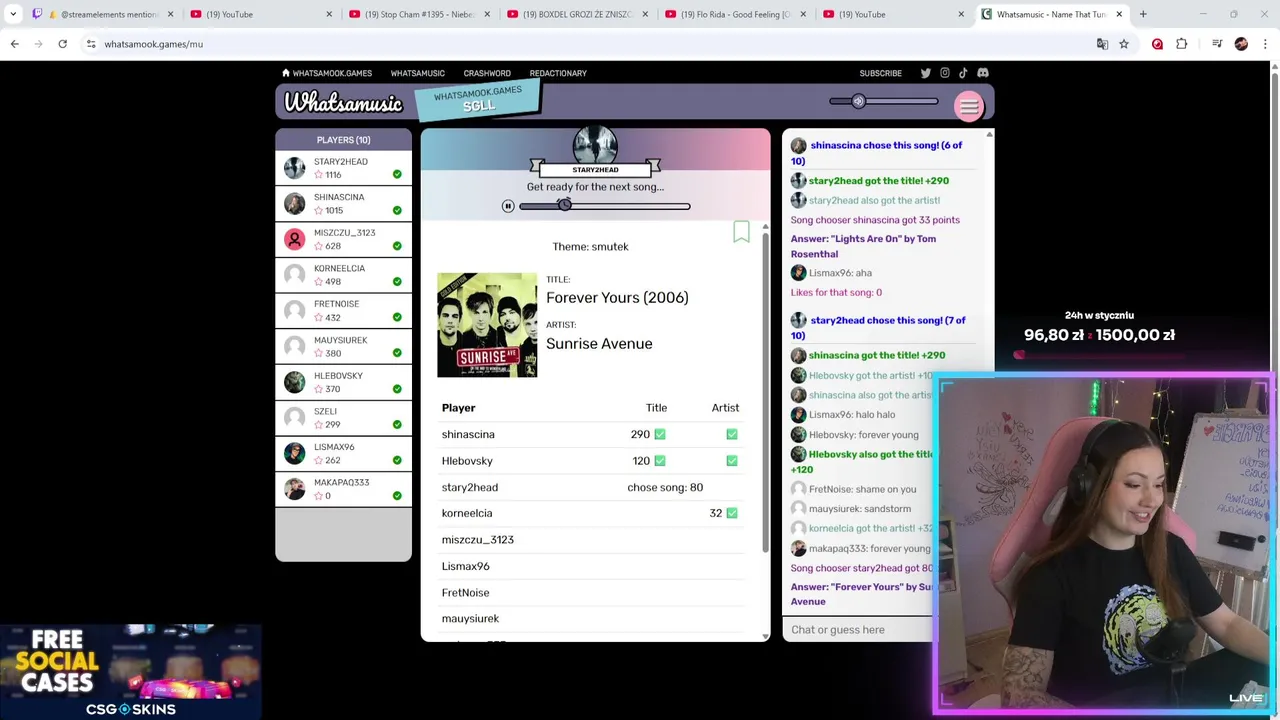Click the bookmark icon above song details
The height and width of the screenshot is (720, 1280).
click(x=741, y=232)
